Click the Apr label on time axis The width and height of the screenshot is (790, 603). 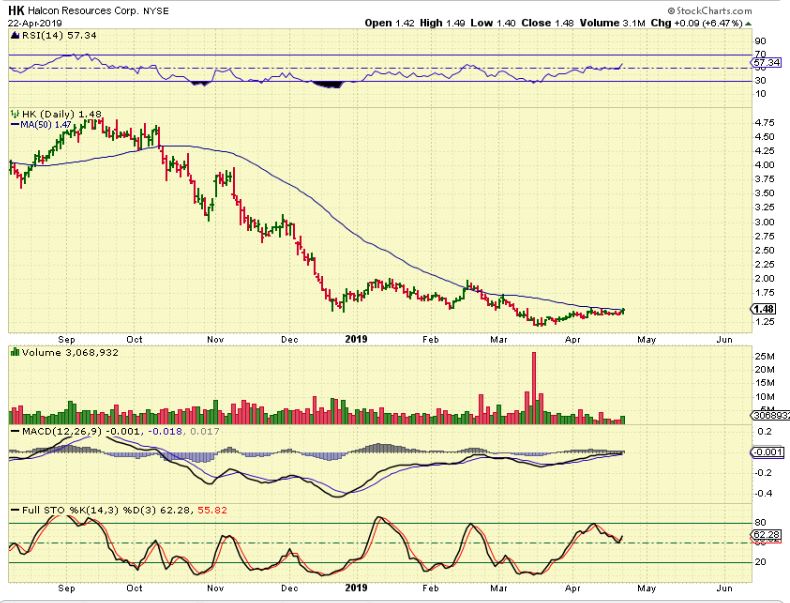(572, 339)
